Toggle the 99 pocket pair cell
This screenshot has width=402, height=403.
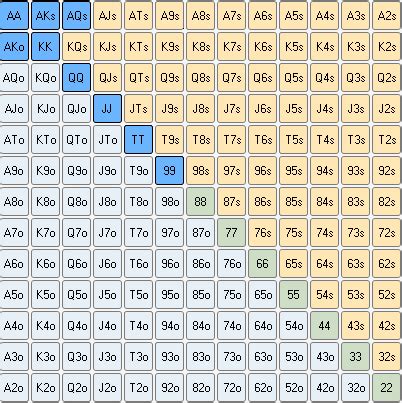[169, 170]
